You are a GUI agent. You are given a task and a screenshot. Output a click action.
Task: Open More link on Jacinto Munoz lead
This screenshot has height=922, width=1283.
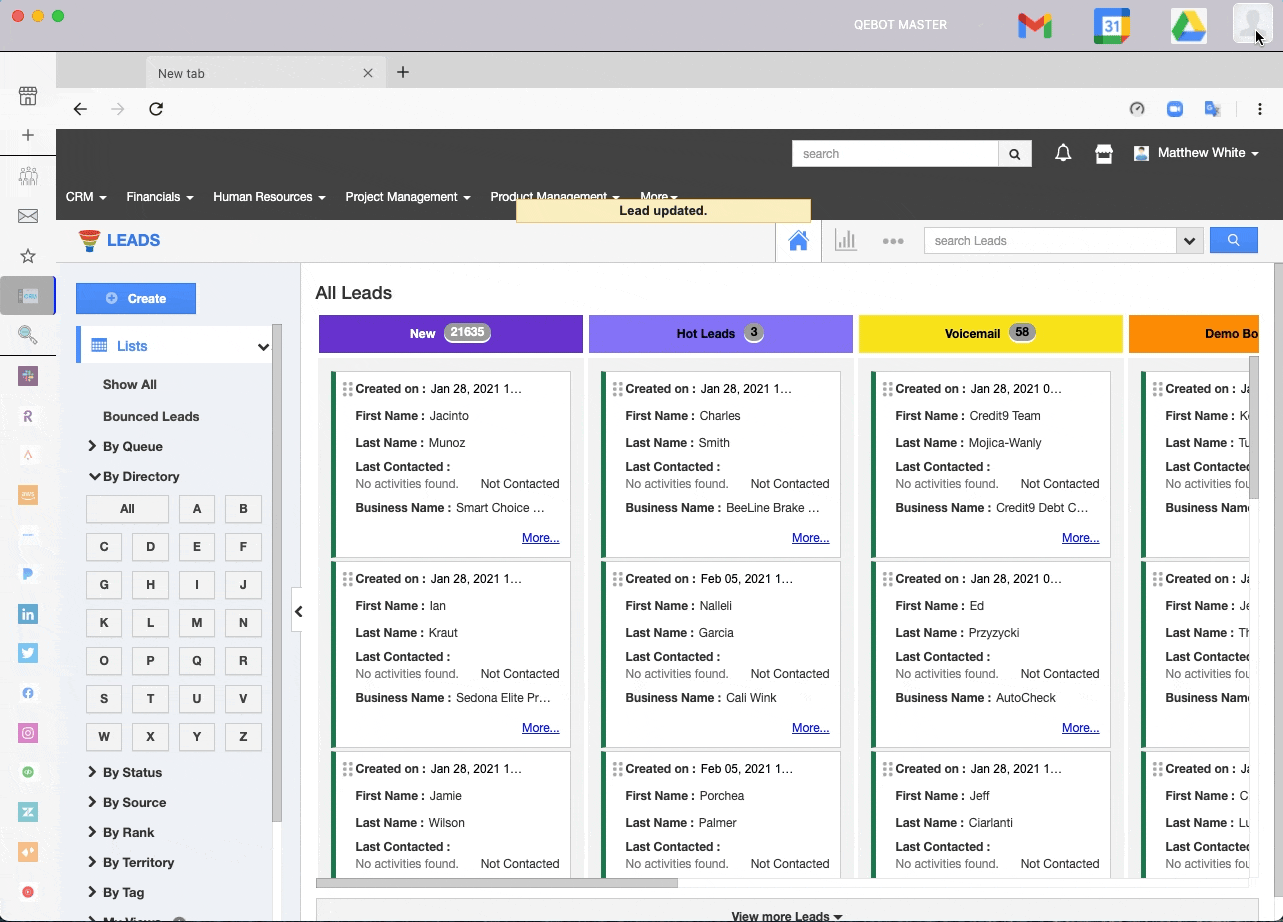540,538
